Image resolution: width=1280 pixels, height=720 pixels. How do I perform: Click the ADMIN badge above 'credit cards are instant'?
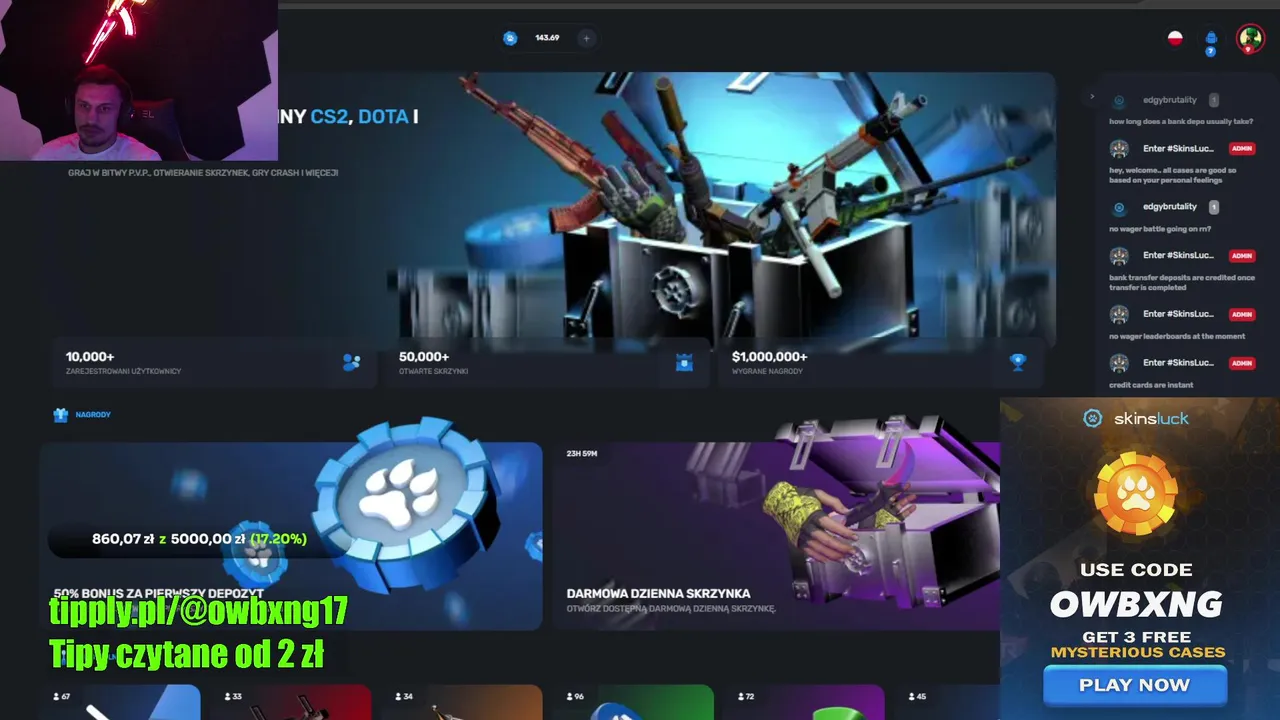coord(1242,363)
